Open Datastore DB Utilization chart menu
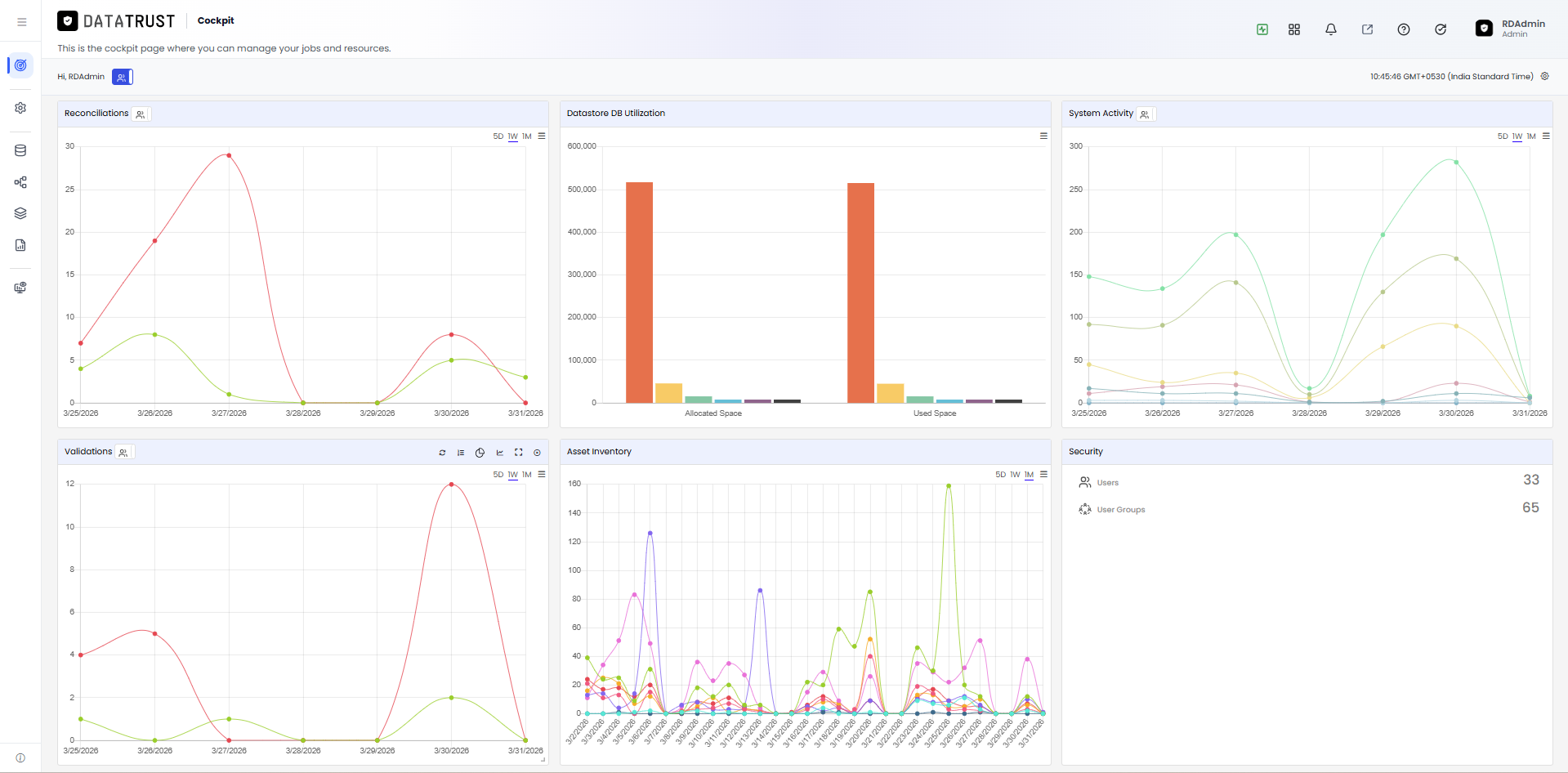The width and height of the screenshot is (1568, 773). point(1043,136)
